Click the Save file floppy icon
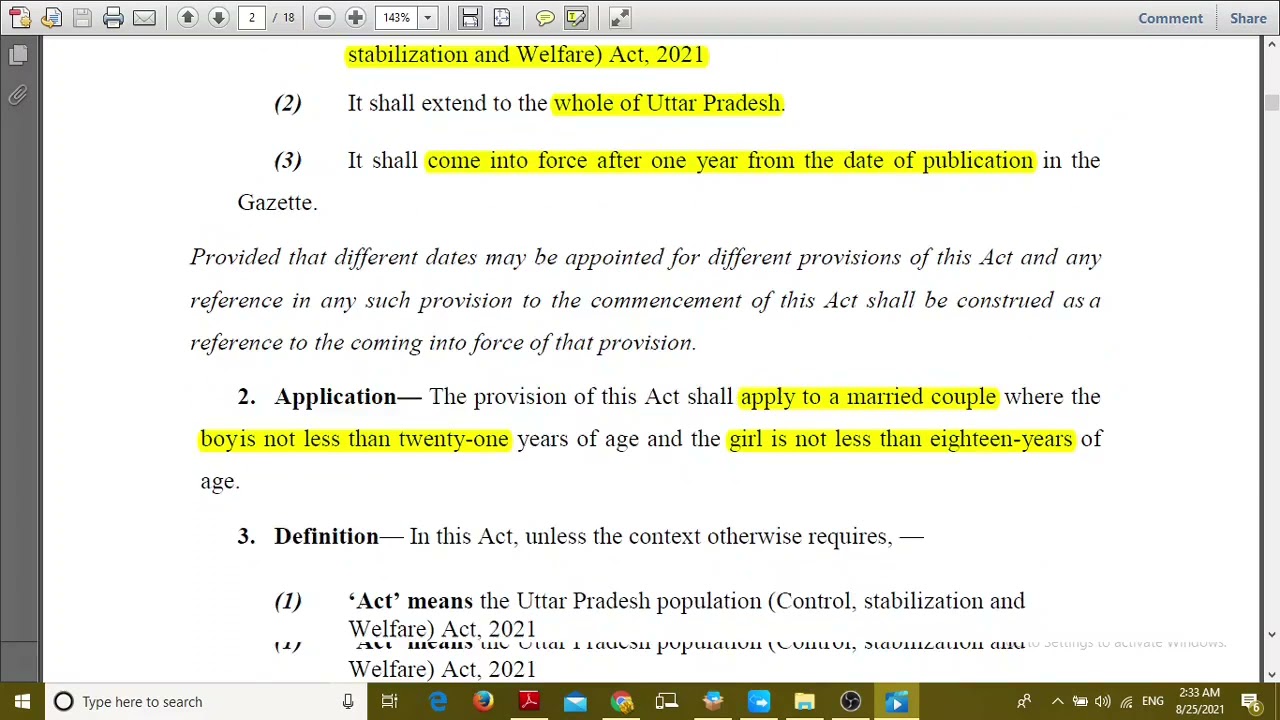This screenshot has height=720, width=1280. [83, 18]
